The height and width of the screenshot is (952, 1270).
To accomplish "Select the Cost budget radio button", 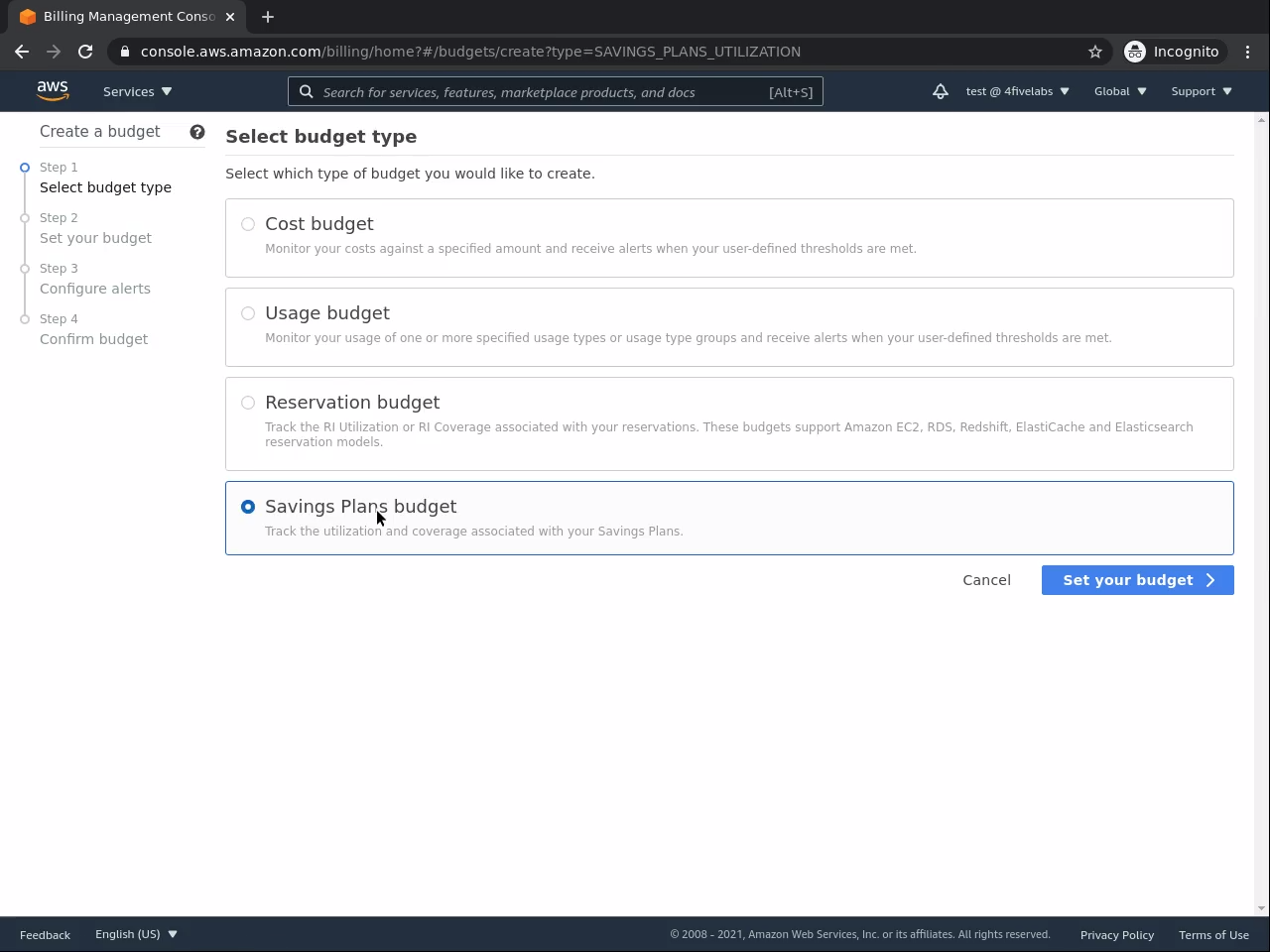I will [x=248, y=224].
